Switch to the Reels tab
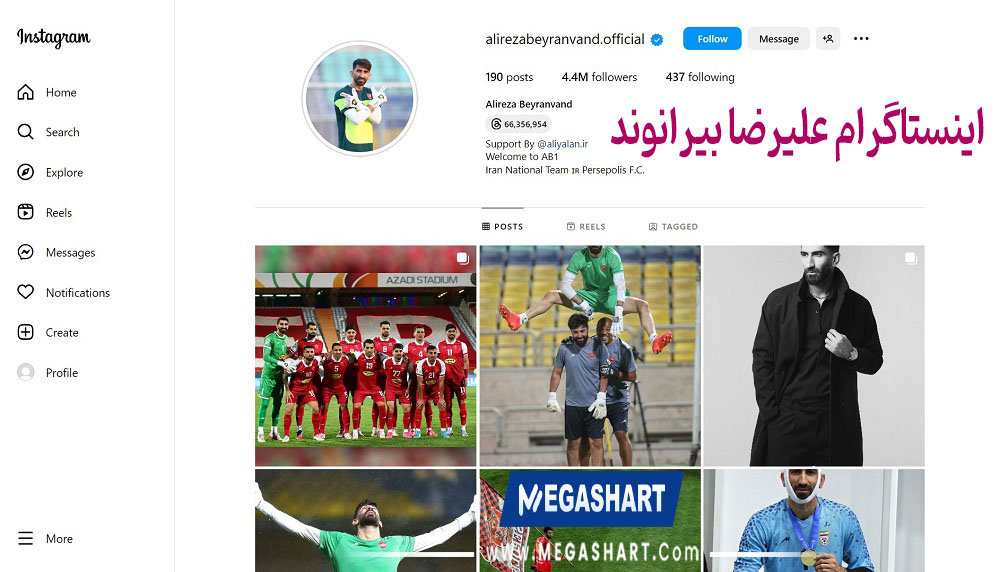Image resolution: width=1000 pixels, height=572 pixels. [x=586, y=226]
